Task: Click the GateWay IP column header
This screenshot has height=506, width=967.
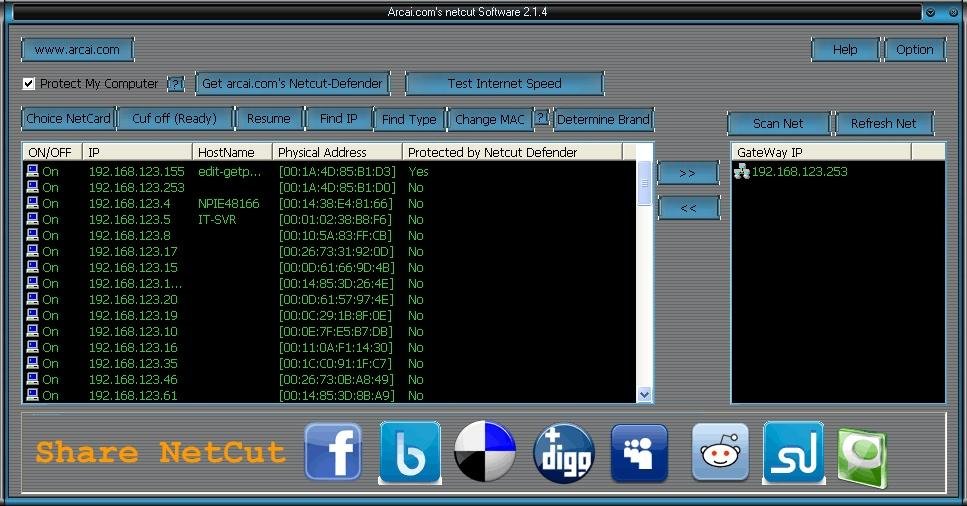Action: 821,152
